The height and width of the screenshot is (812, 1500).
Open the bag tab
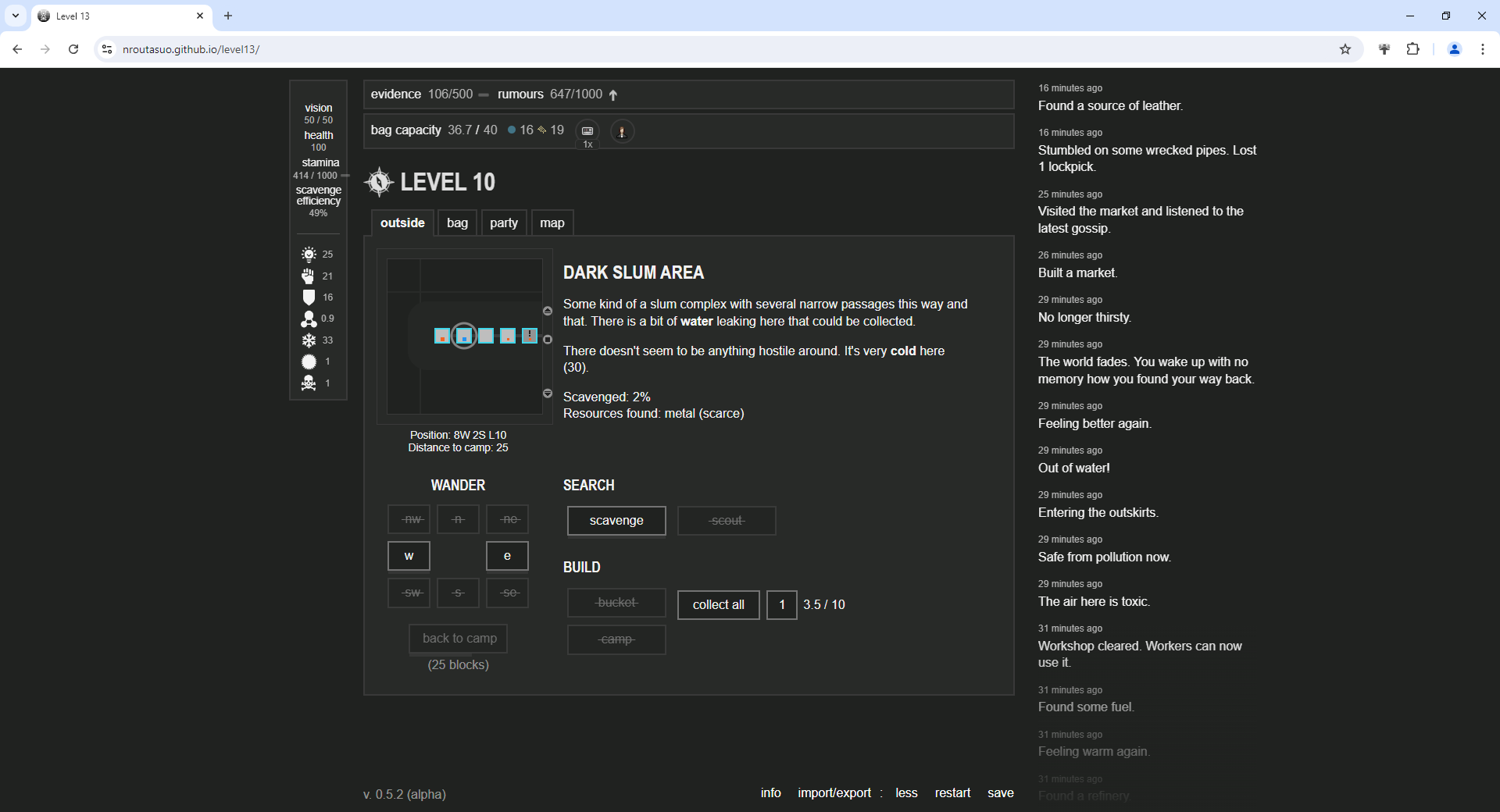click(x=457, y=223)
